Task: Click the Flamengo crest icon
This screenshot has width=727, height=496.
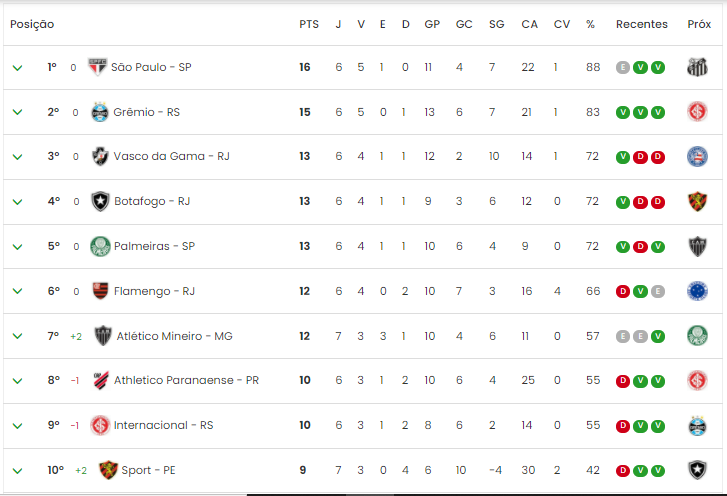Action: tap(100, 291)
